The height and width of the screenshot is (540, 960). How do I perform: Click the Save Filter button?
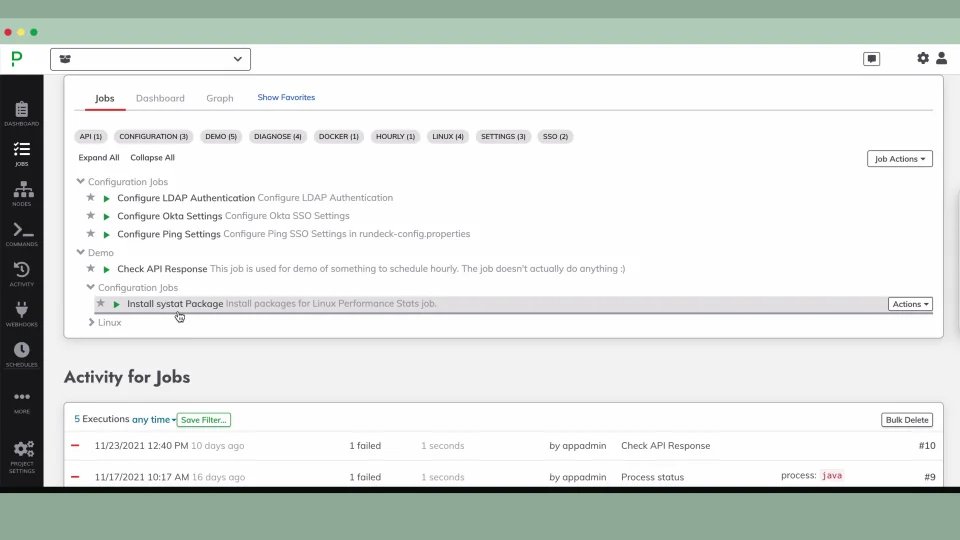pyautogui.click(x=204, y=420)
